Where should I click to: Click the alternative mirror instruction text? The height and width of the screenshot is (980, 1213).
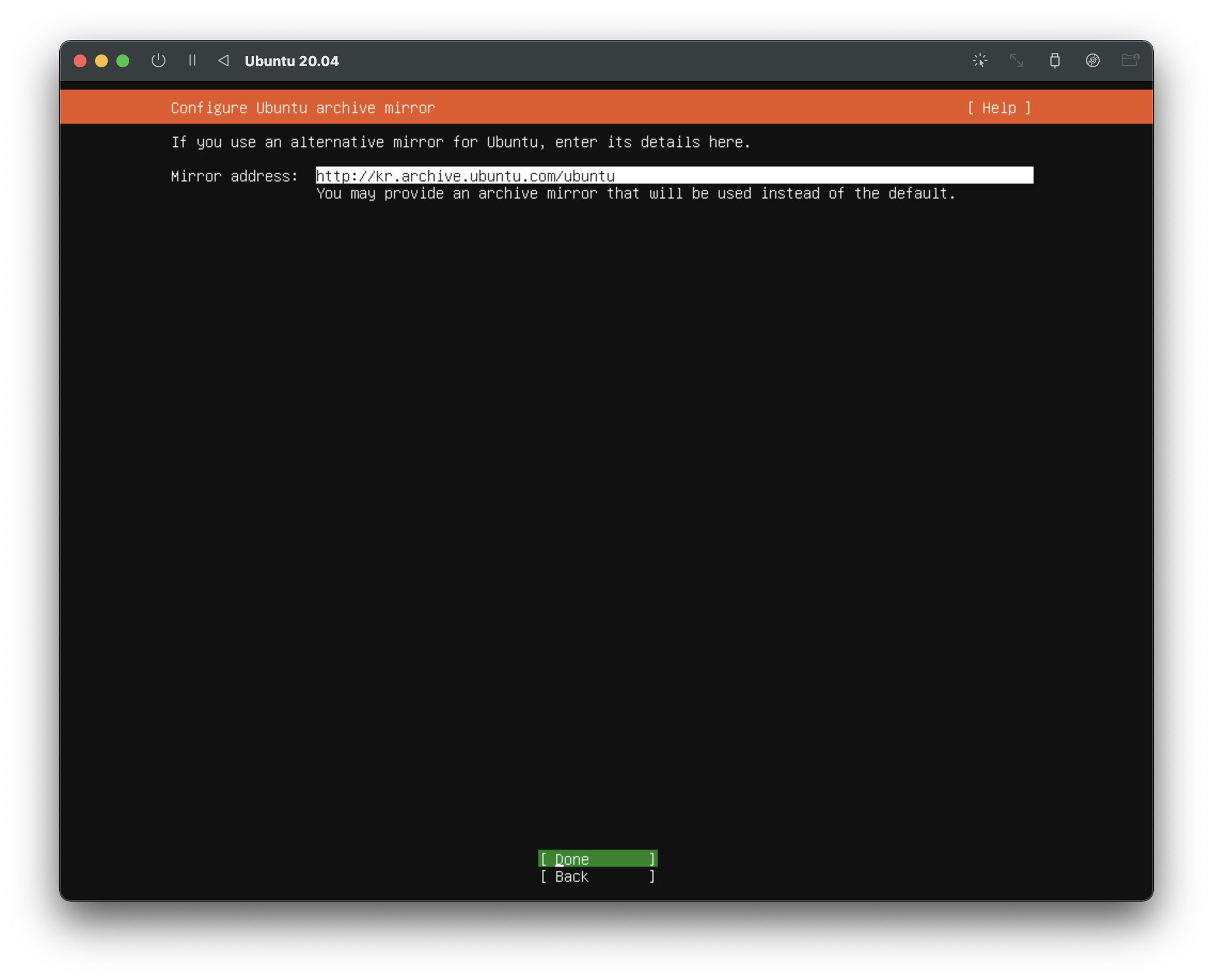tap(461, 143)
